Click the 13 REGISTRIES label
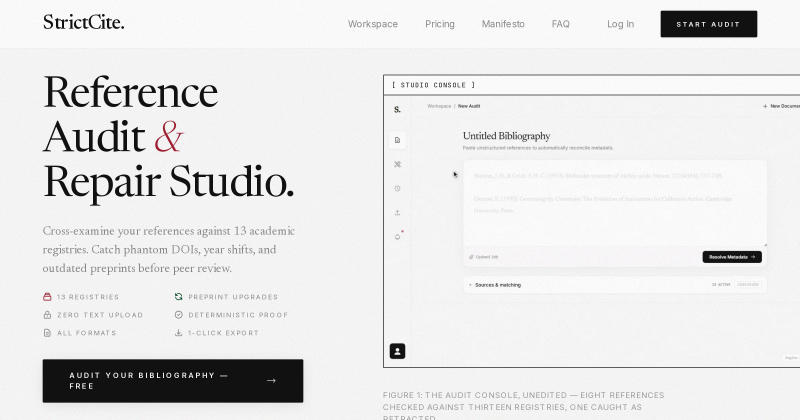This screenshot has width=800, height=420. 88,297
